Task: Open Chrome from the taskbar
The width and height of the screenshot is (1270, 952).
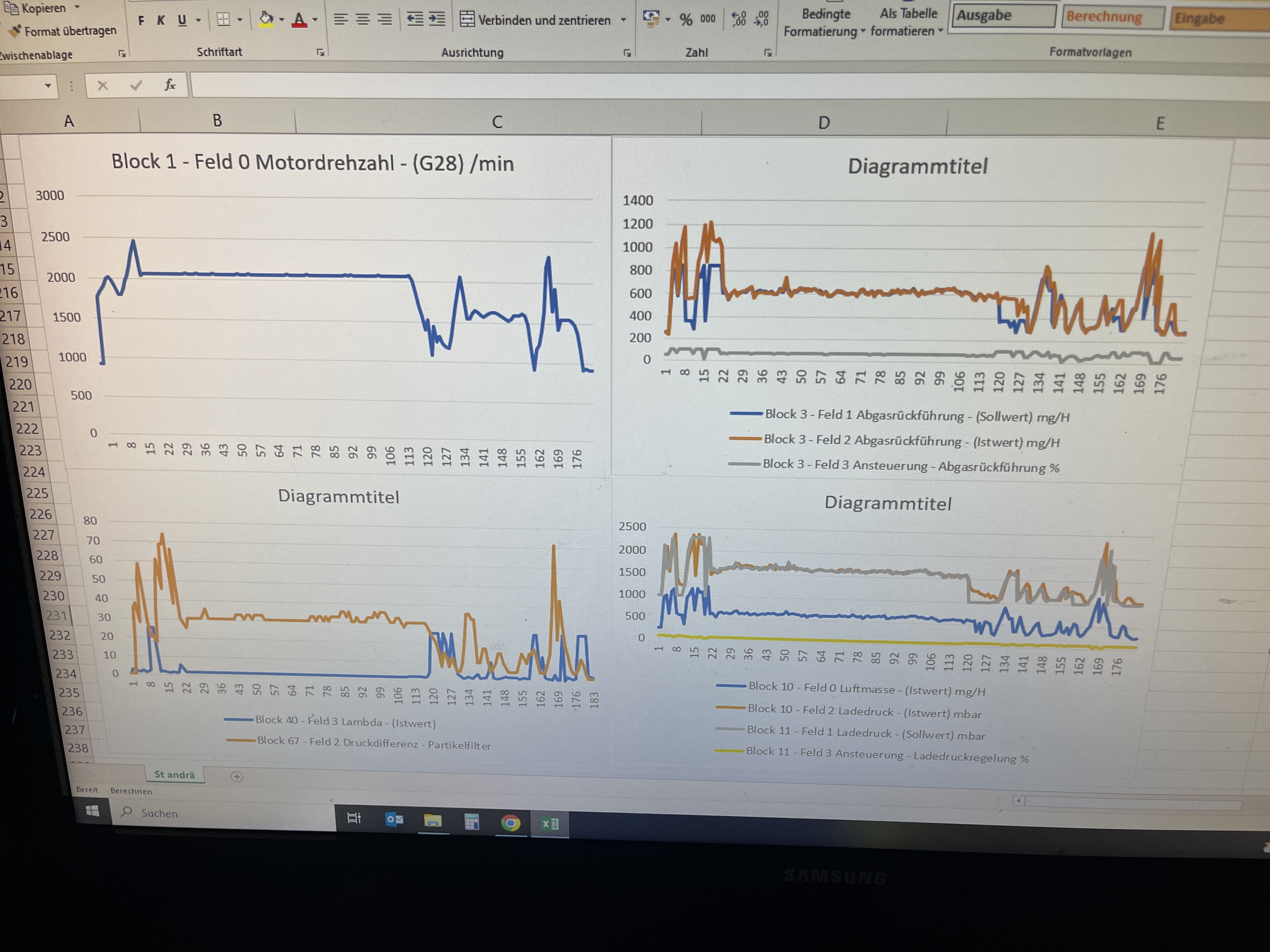Action: [x=510, y=824]
